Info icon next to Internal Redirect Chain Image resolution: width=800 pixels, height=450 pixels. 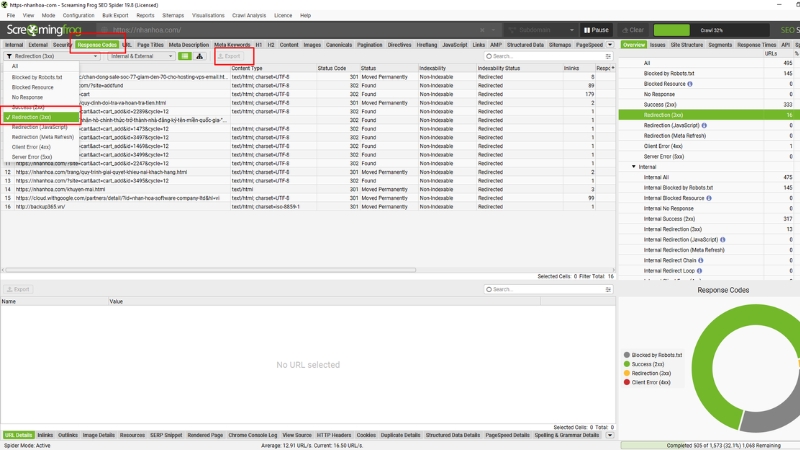pos(701,260)
